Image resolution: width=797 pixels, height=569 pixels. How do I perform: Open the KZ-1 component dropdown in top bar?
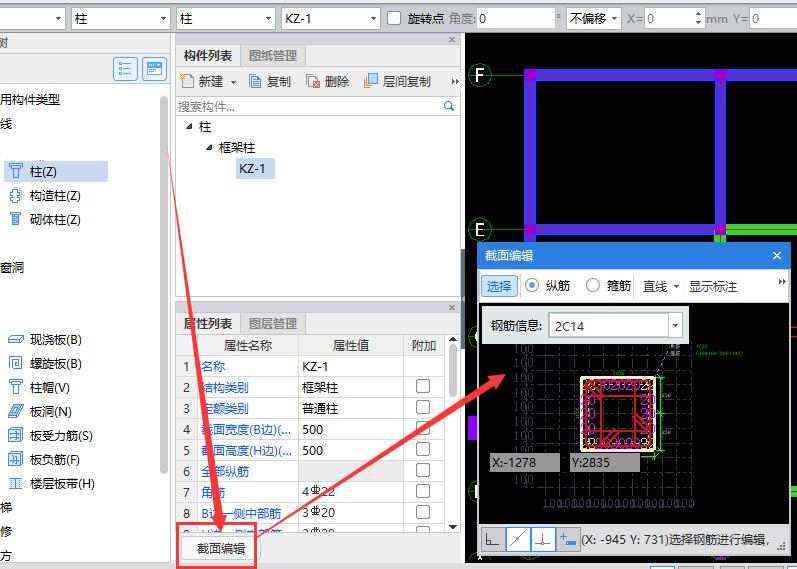click(x=373, y=19)
